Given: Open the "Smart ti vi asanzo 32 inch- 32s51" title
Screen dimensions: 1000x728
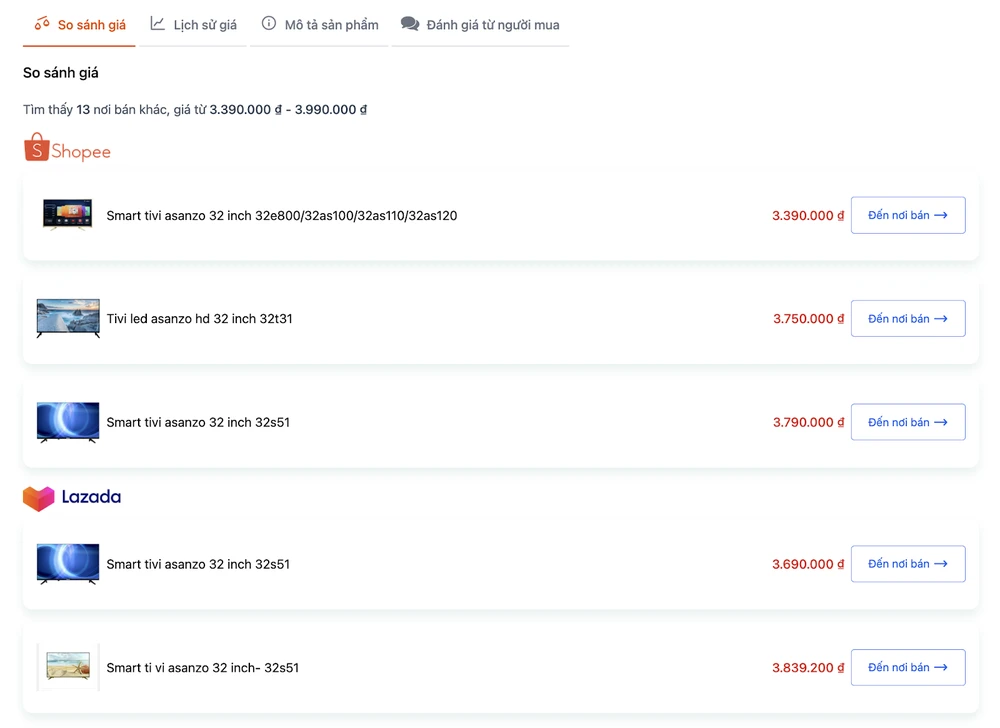Looking at the screenshot, I should click(x=203, y=667).
